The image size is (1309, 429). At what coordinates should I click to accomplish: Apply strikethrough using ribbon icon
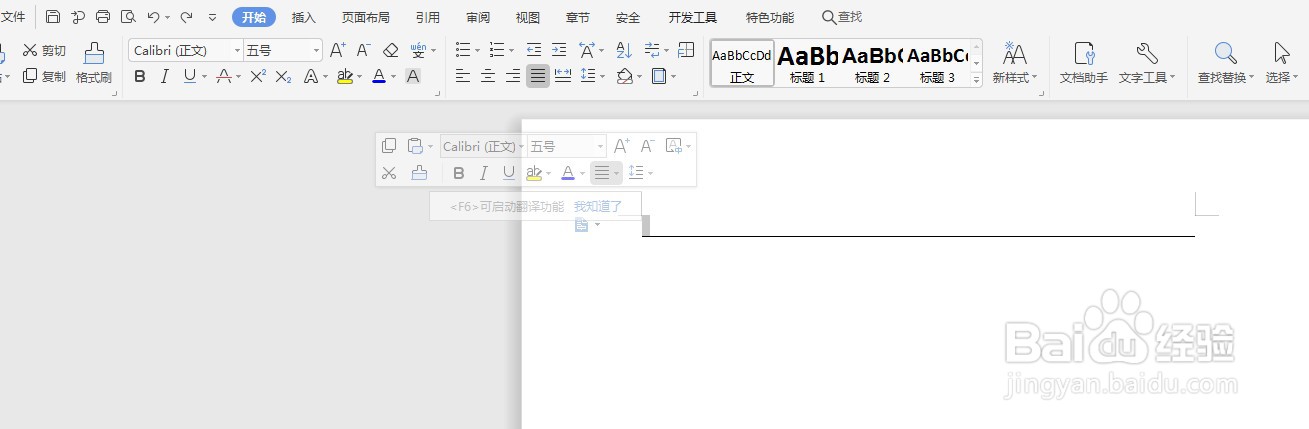point(224,76)
